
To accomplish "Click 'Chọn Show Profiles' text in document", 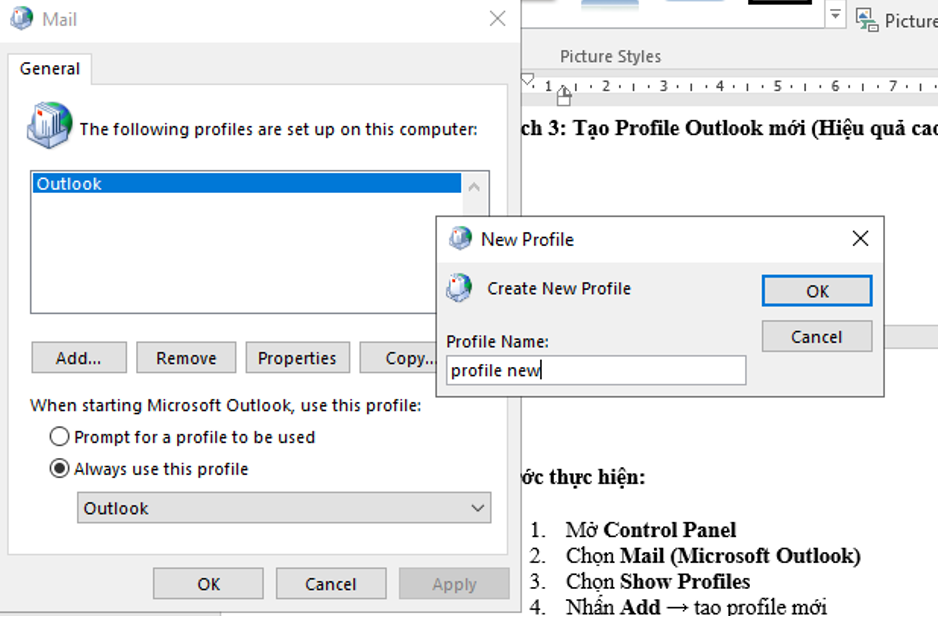I will point(658,581).
